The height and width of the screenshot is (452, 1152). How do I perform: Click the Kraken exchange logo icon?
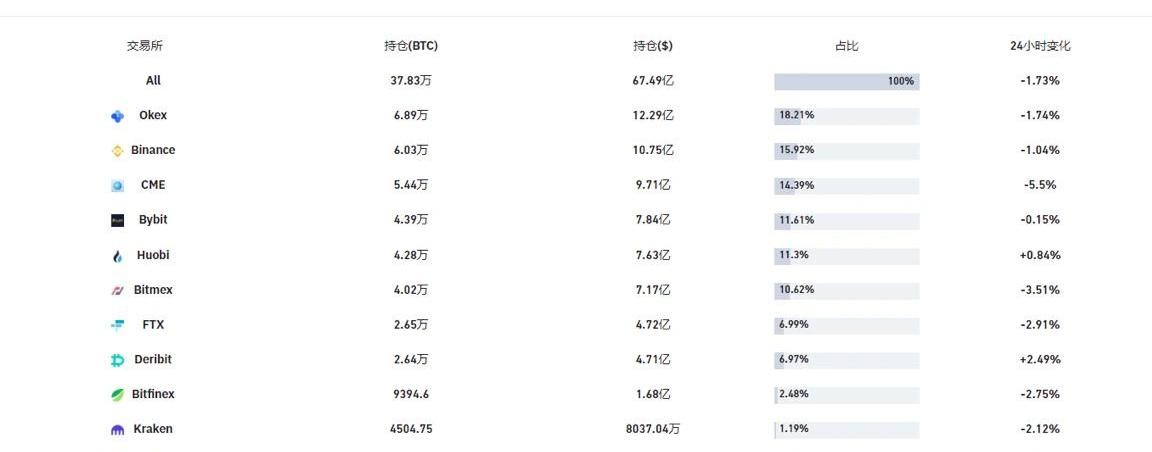pyautogui.click(x=117, y=430)
